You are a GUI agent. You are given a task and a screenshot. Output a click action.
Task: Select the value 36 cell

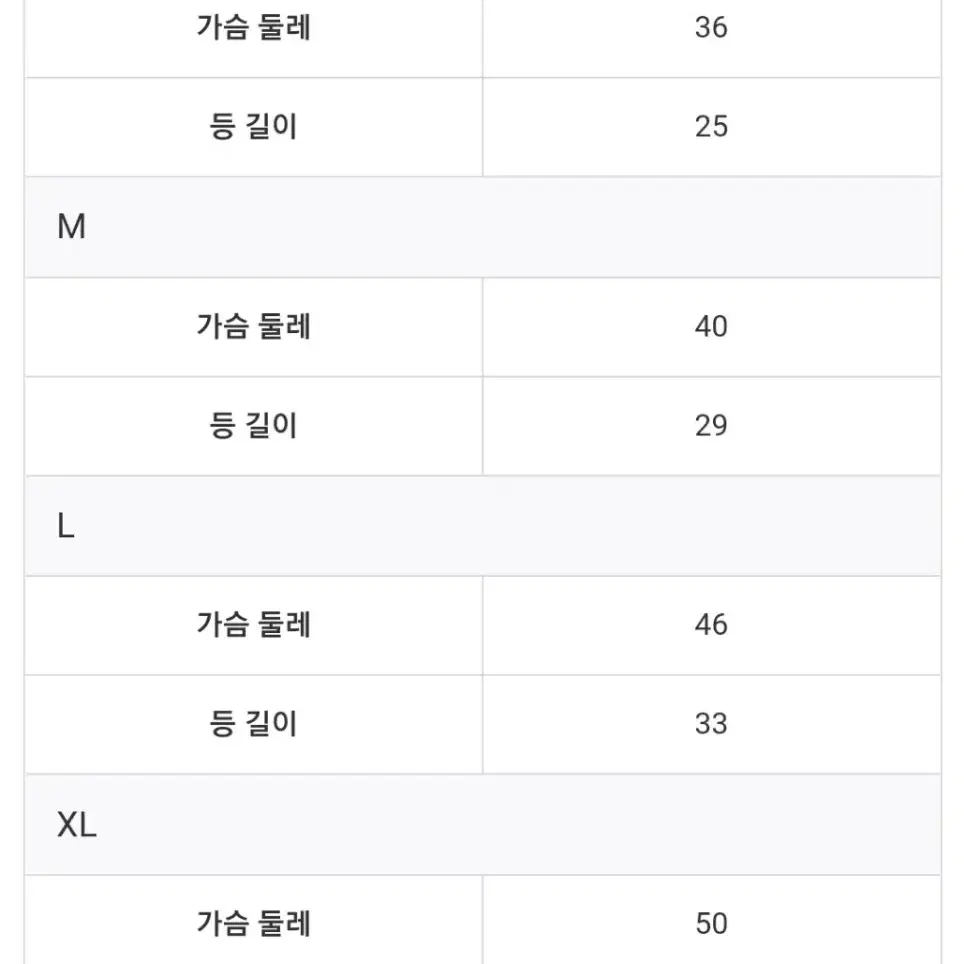pyautogui.click(x=712, y=28)
